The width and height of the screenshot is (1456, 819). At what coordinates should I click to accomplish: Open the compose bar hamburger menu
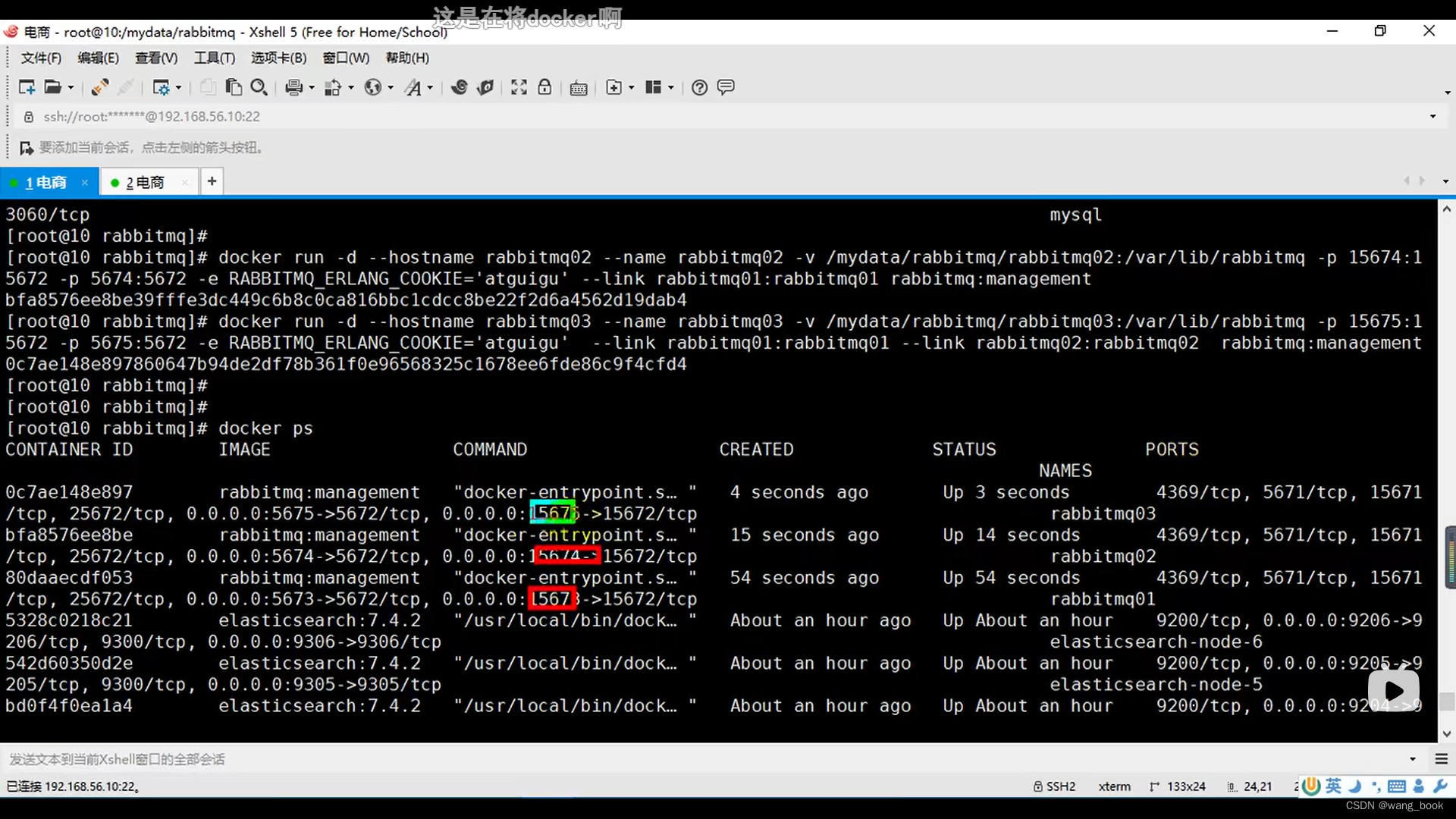coord(1442,759)
